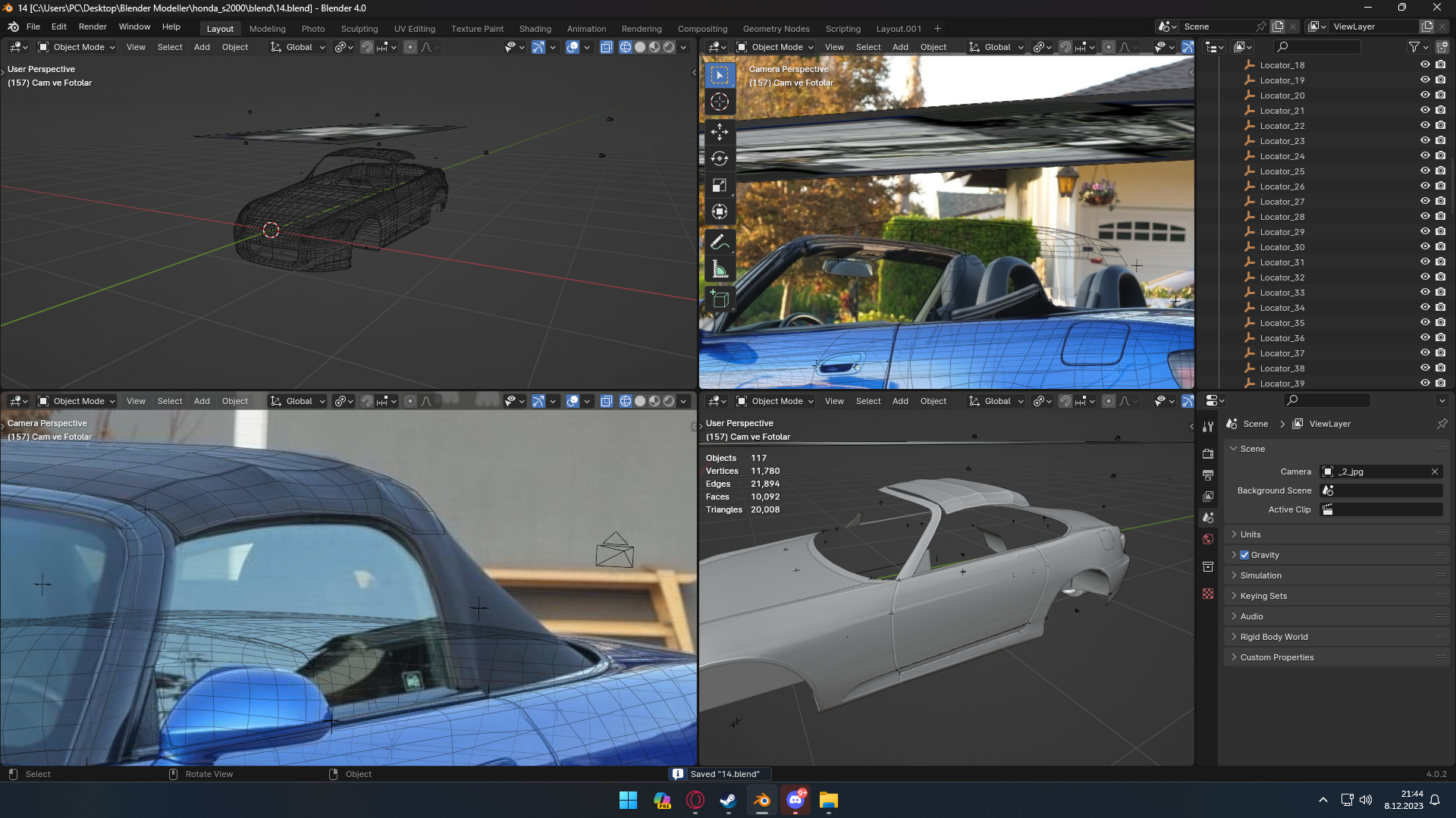Screen dimensions: 1456x818
Task: Select Locator_27 in the outliner
Action: [1282, 202]
